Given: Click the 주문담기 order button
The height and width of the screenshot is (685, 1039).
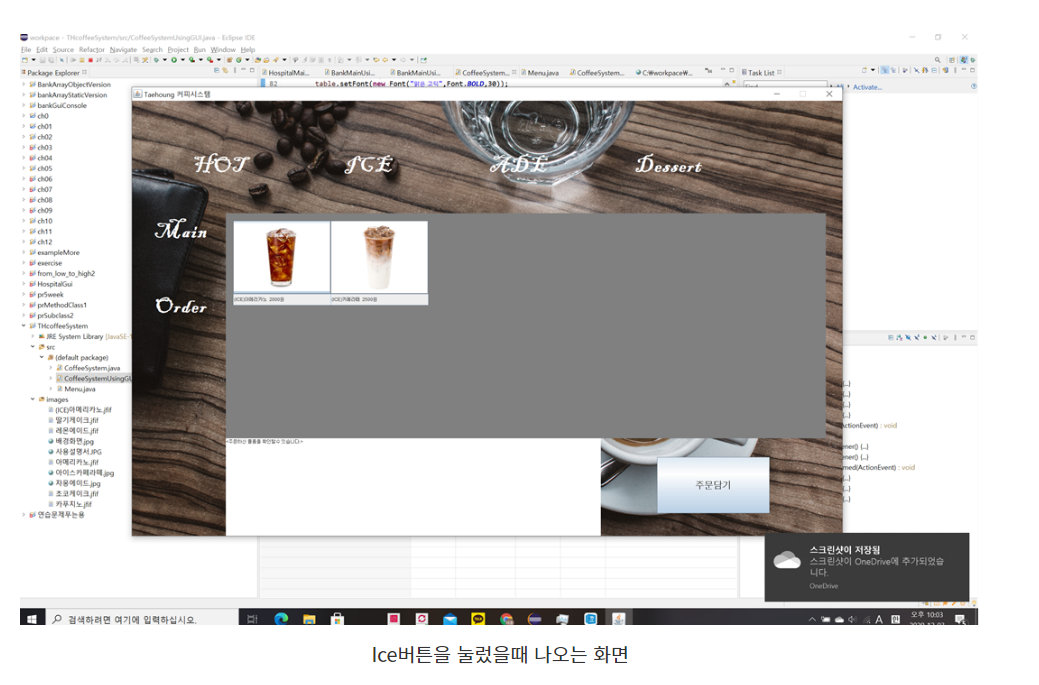Looking at the screenshot, I should click(x=713, y=485).
